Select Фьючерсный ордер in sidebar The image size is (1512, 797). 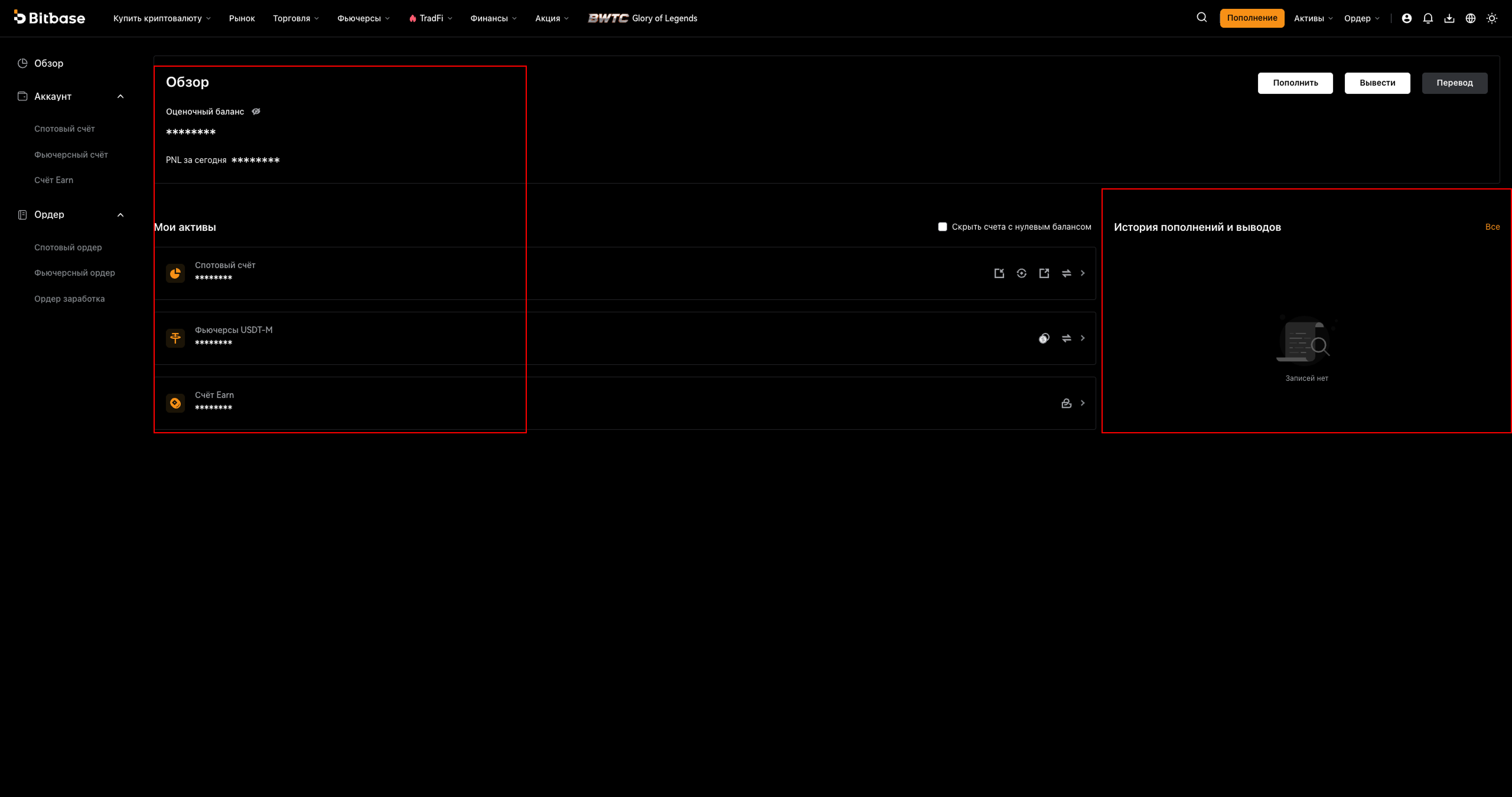[74, 273]
